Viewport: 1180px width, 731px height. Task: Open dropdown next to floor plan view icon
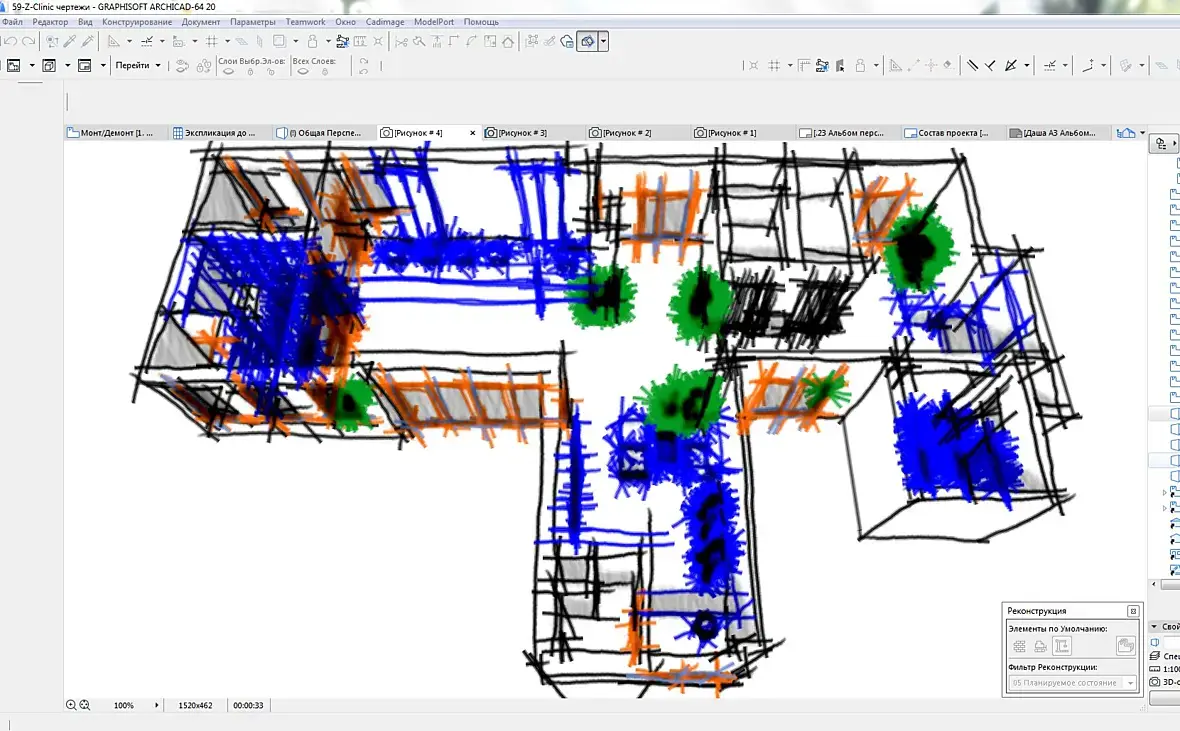32,65
